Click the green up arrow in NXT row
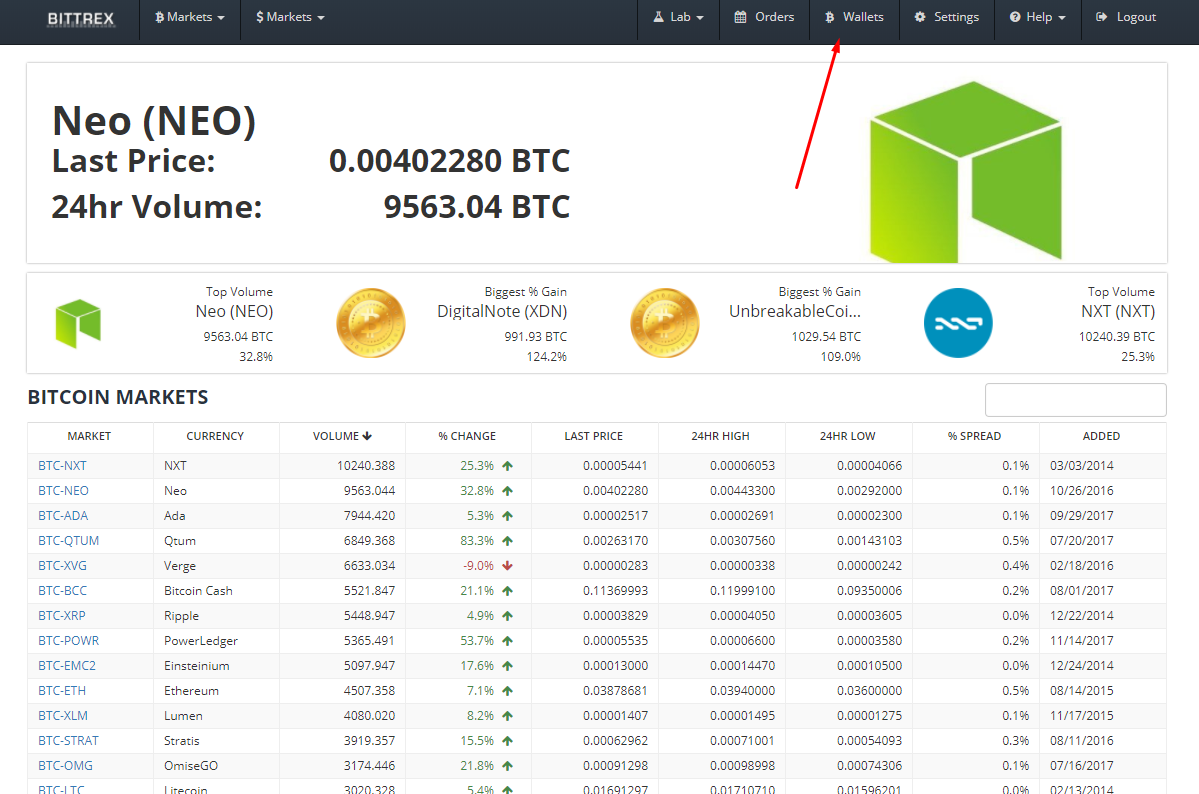This screenshot has width=1199, height=794. click(507, 466)
